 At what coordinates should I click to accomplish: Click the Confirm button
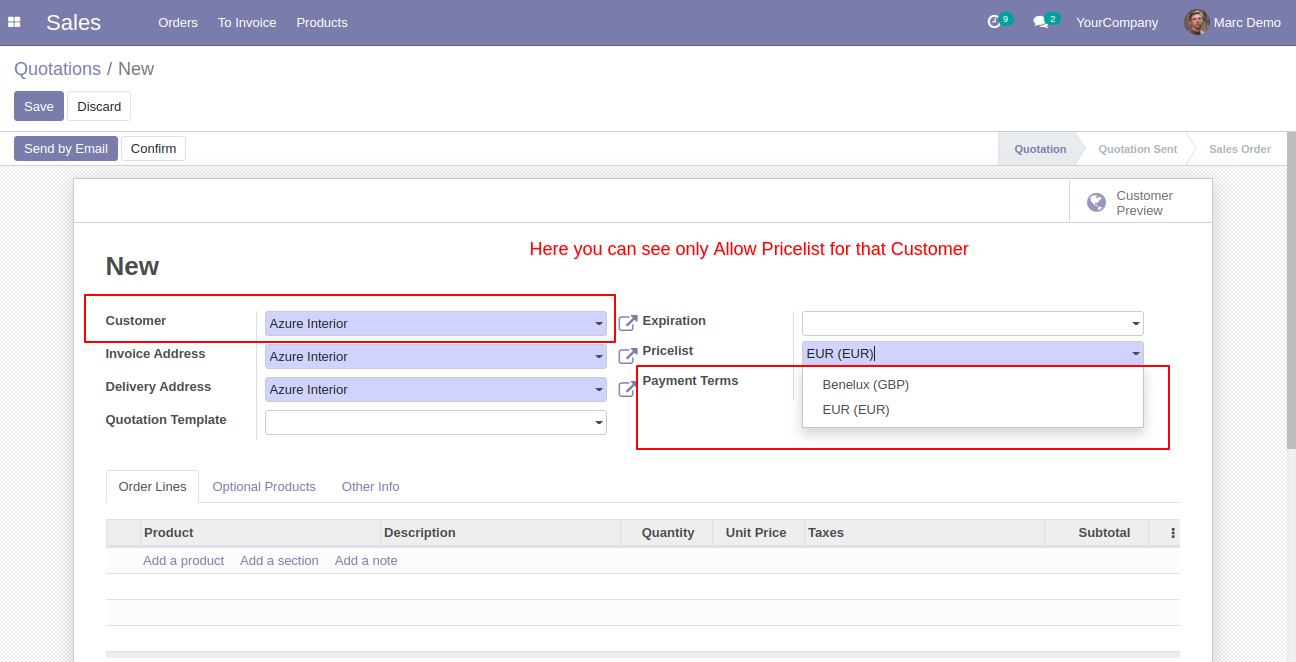(x=153, y=148)
